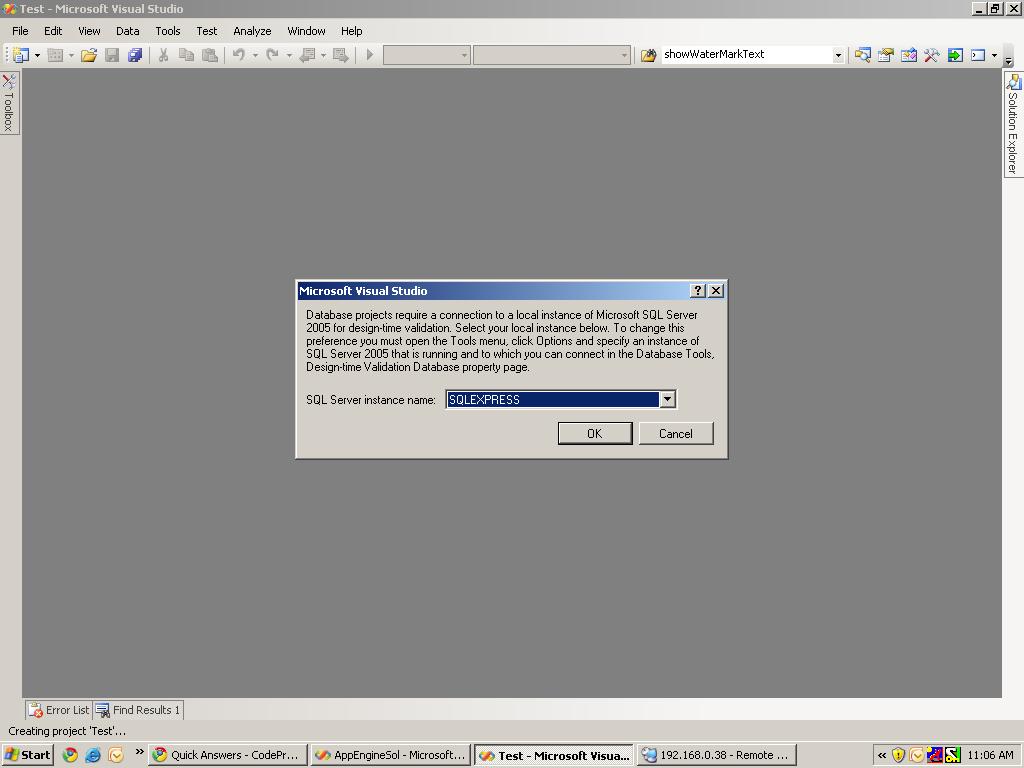Click the Redo arrow icon

point(273,56)
